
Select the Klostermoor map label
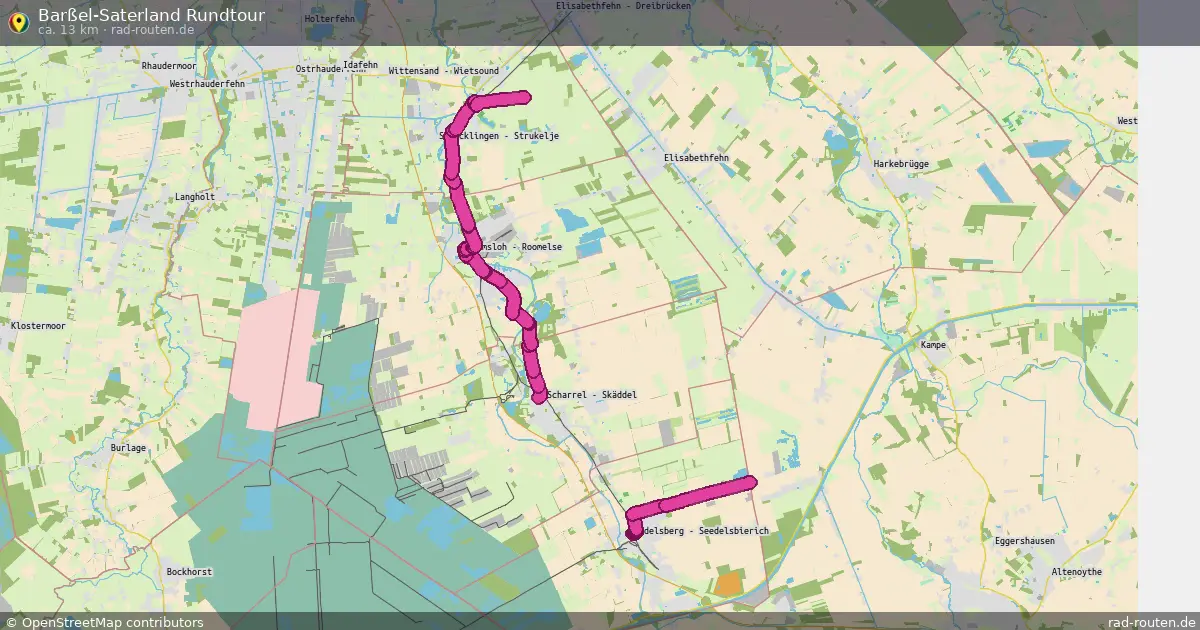click(x=37, y=326)
